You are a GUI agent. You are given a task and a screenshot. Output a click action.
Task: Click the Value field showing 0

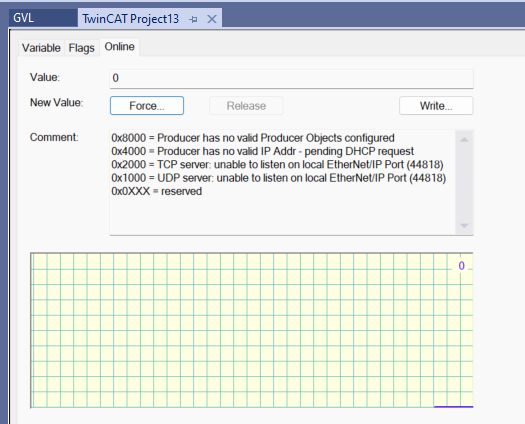coord(291,78)
